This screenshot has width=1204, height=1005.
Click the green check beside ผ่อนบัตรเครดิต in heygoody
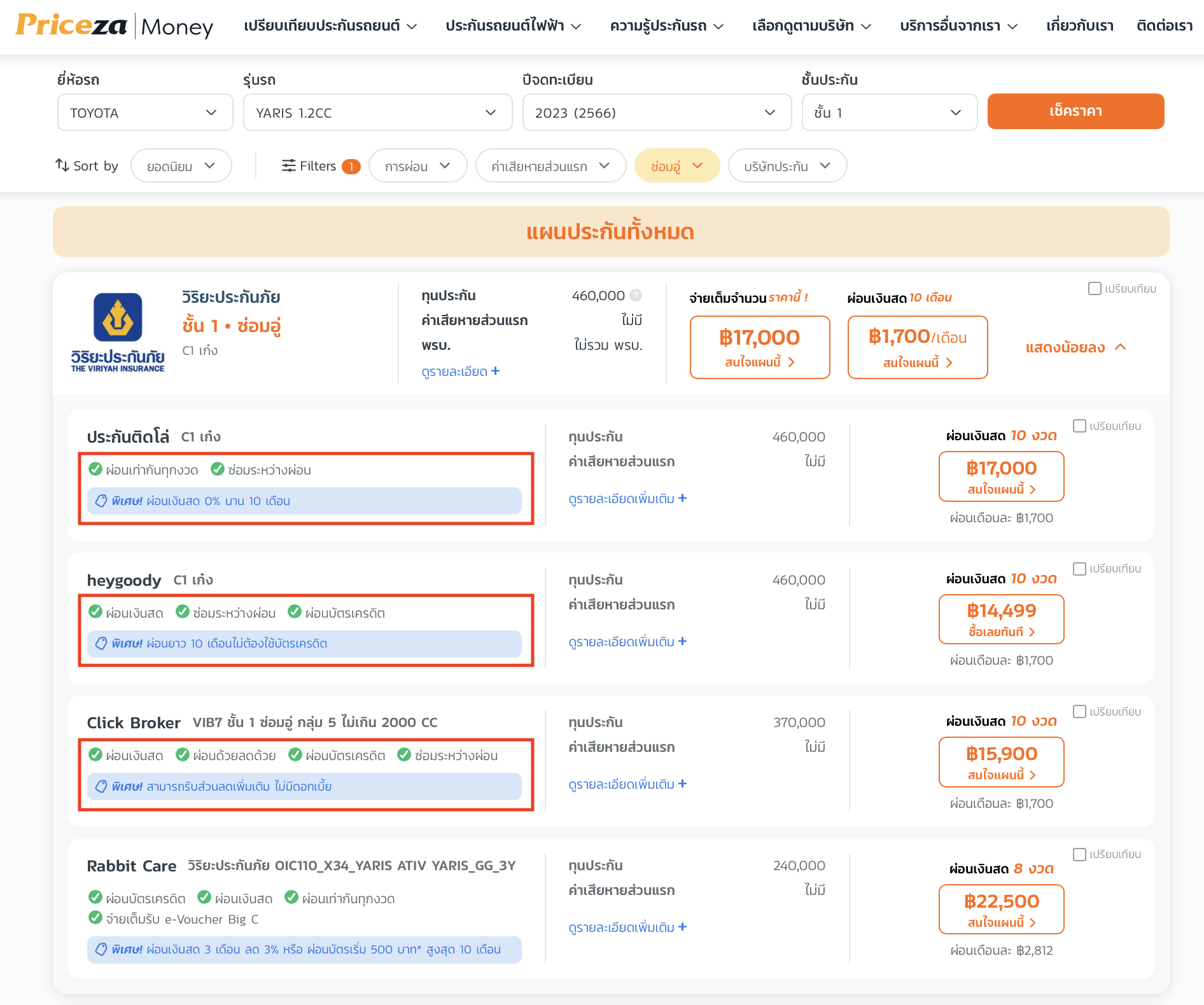(x=295, y=612)
